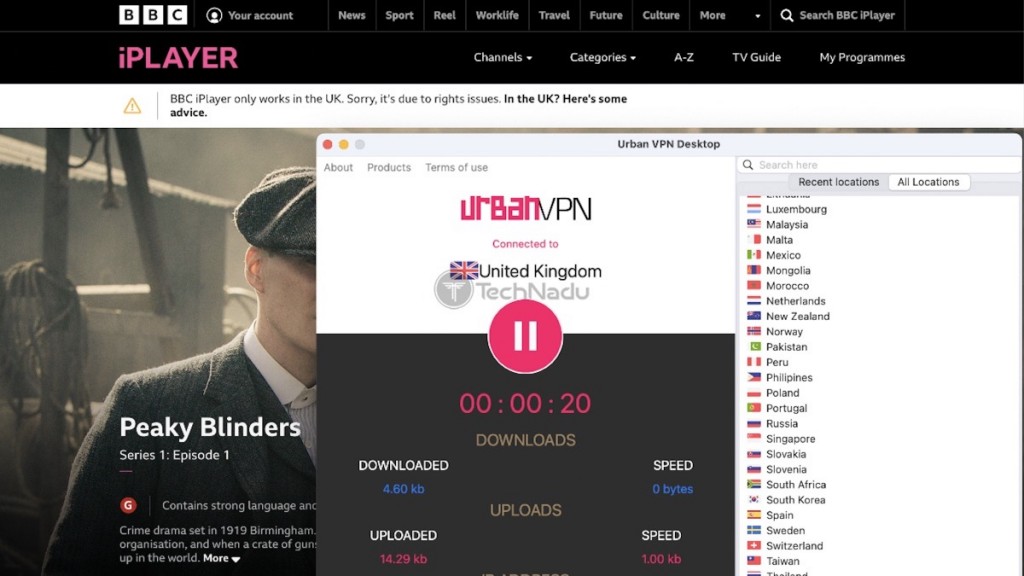Pause the Urban VPN connection

tap(525, 336)
